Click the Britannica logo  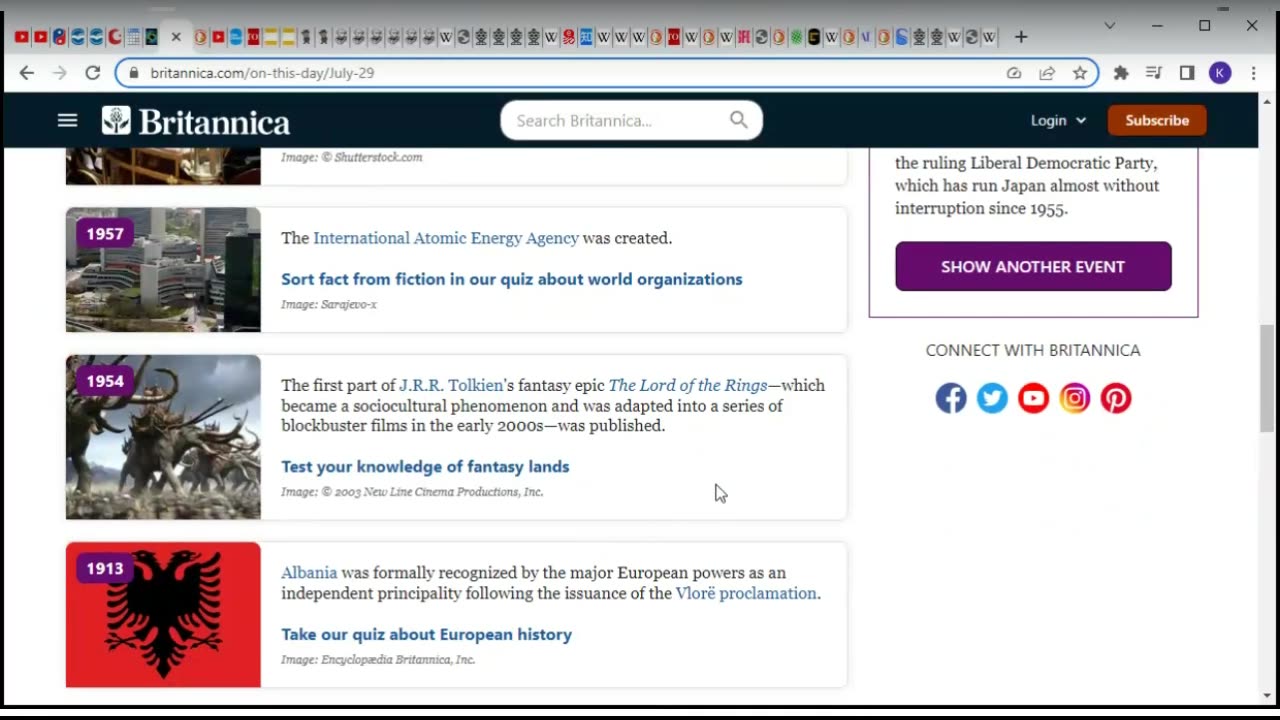click(196, 121)
